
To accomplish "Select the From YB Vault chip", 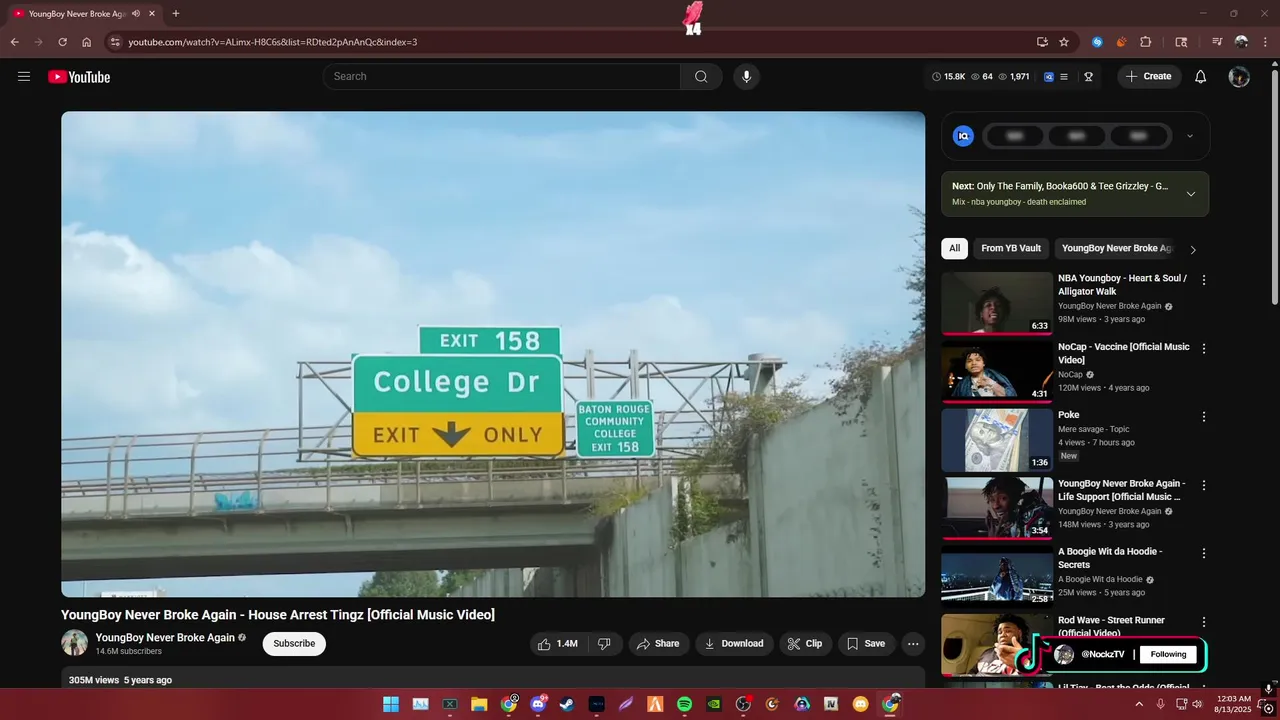I will coord(1011,248).
